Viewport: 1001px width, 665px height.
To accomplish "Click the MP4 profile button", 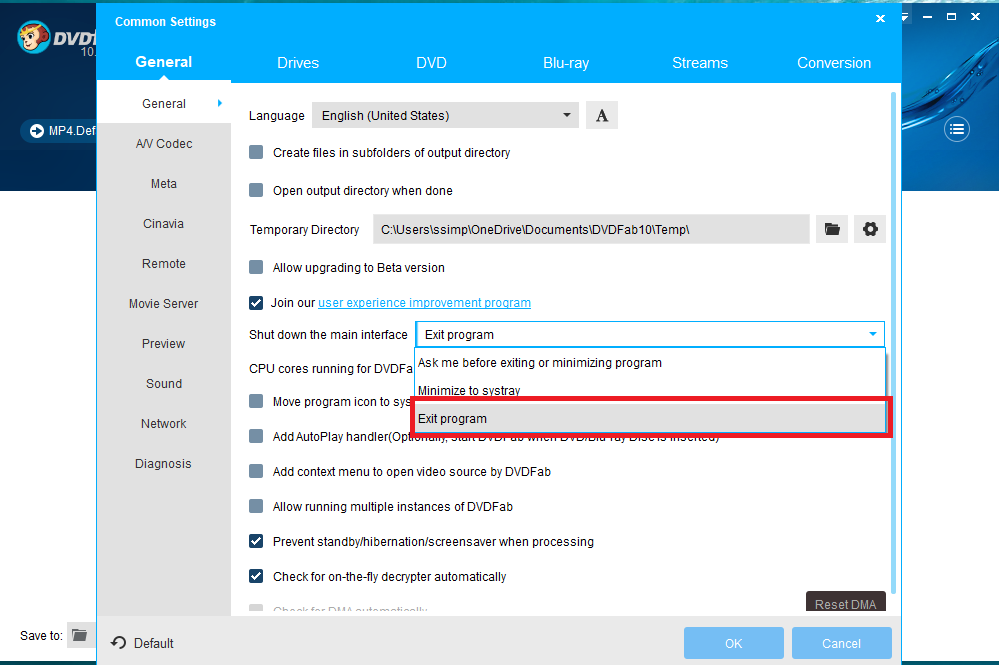I will pos(59,131).
